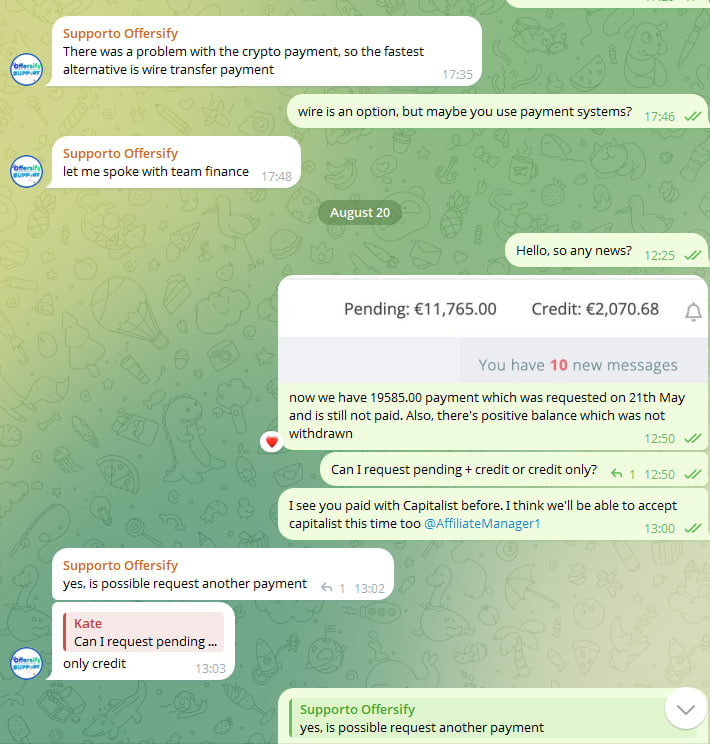Click the August 20 date badge
Image resolution: width=710 pixels, height=752 pixels.
point(360,212)
